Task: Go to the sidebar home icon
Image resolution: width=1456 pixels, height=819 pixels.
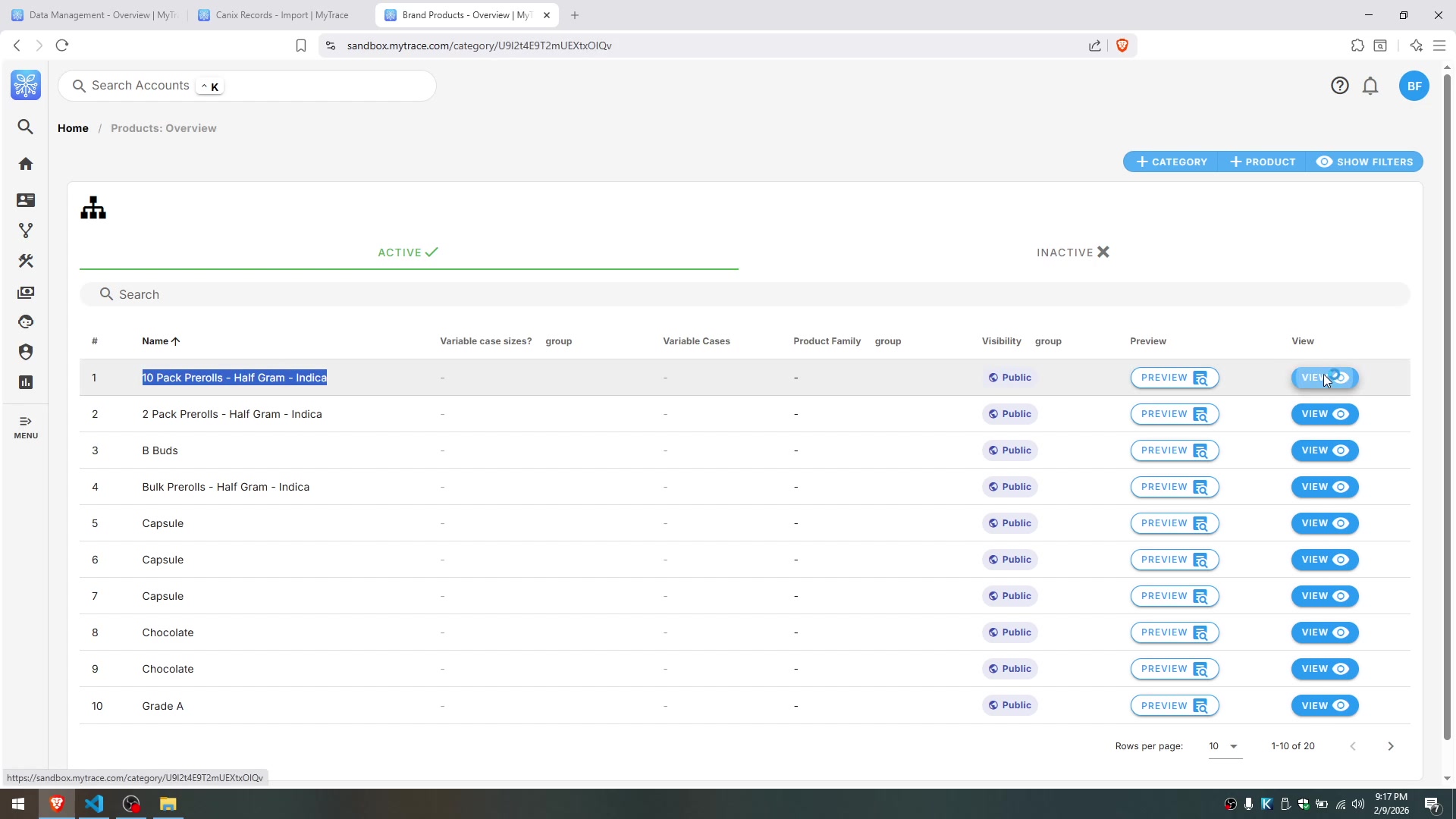Action: [x=26, y=164]
